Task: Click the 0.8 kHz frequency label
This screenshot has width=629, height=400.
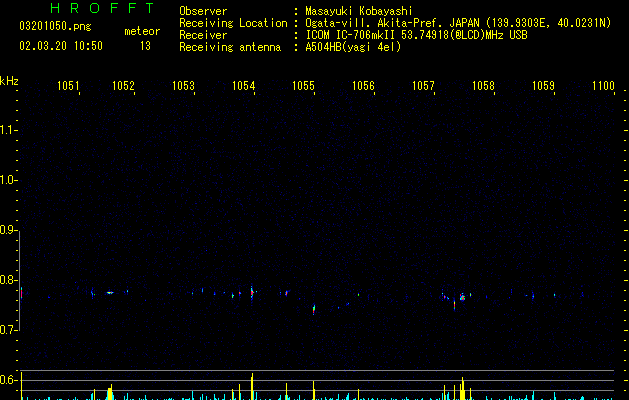Action: tap(7, 280)
